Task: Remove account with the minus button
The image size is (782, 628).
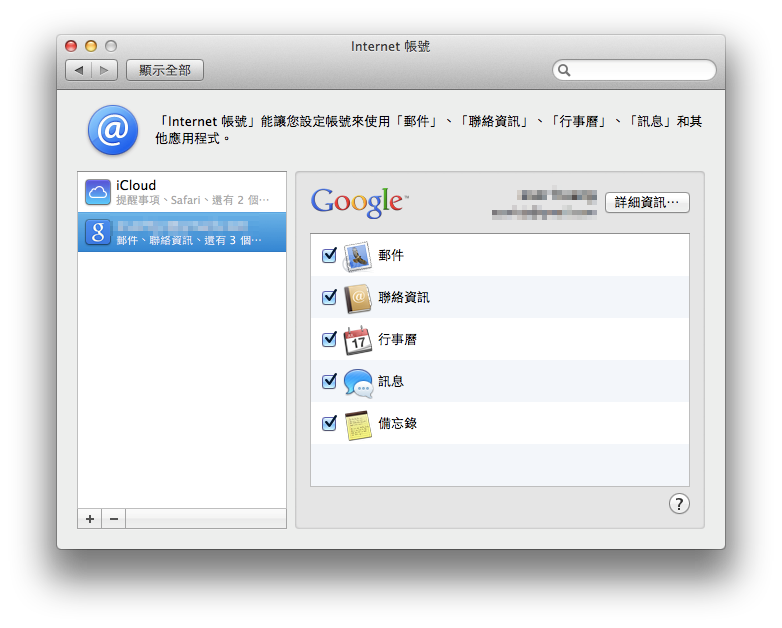Action: tap(114, 519)
